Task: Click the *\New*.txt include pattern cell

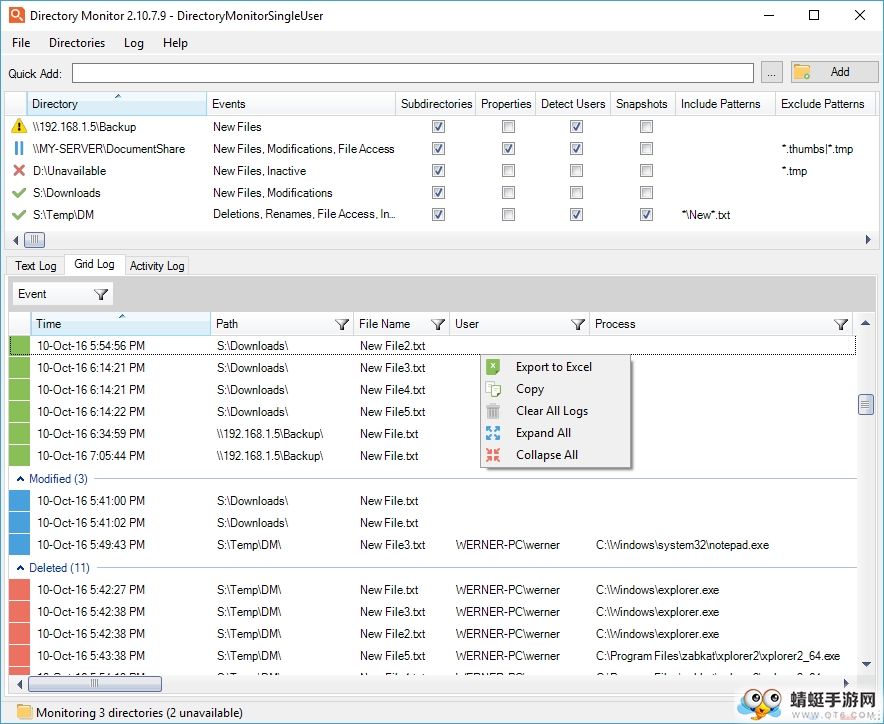Action: (705, 215)
